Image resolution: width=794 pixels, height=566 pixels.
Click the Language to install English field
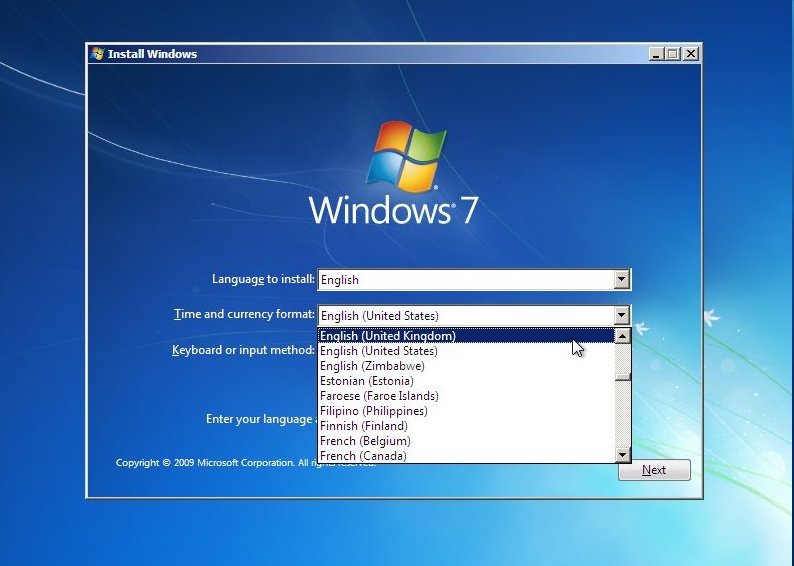point(465,280)
